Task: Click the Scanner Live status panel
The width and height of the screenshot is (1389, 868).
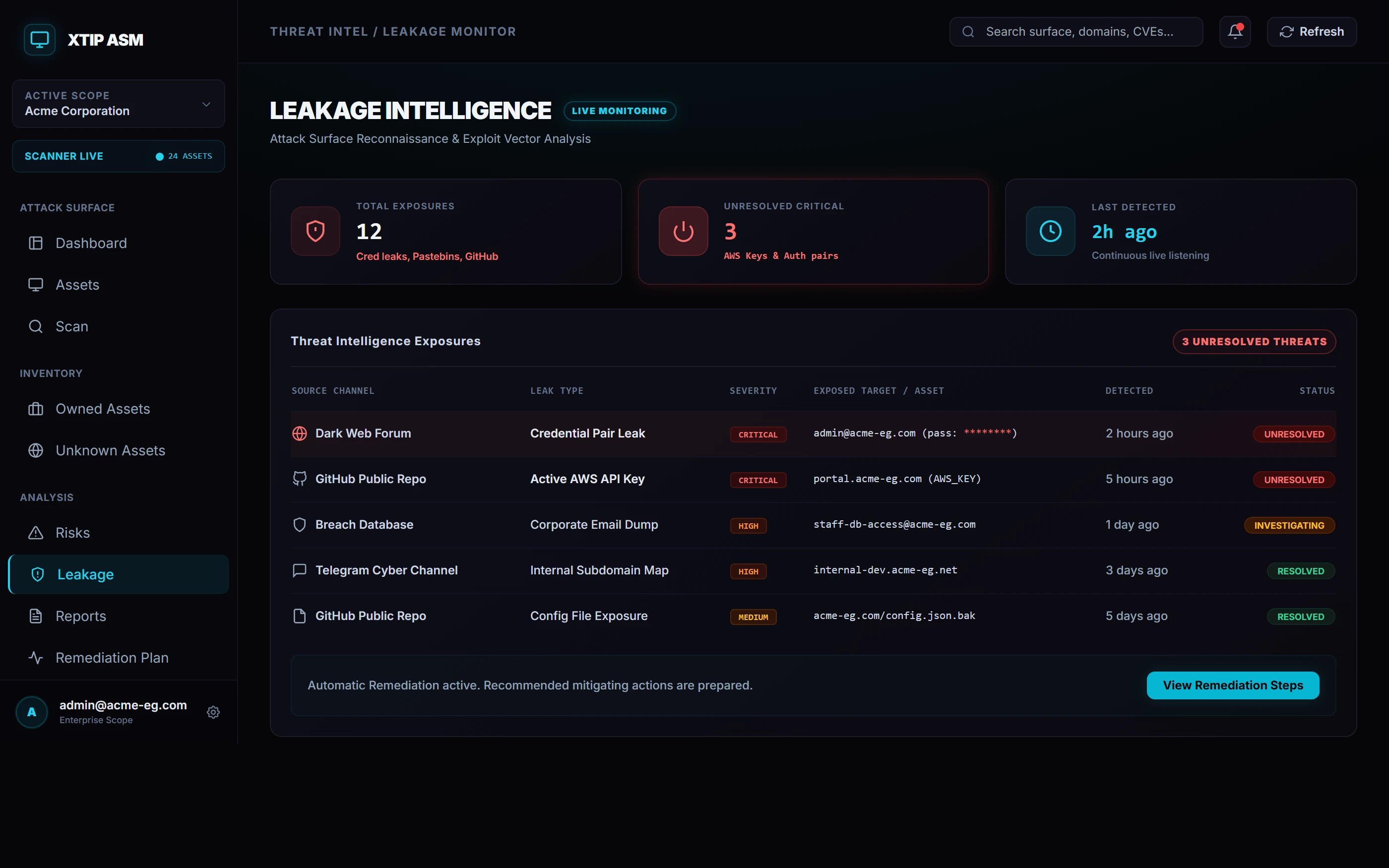Action: point(118,156)
